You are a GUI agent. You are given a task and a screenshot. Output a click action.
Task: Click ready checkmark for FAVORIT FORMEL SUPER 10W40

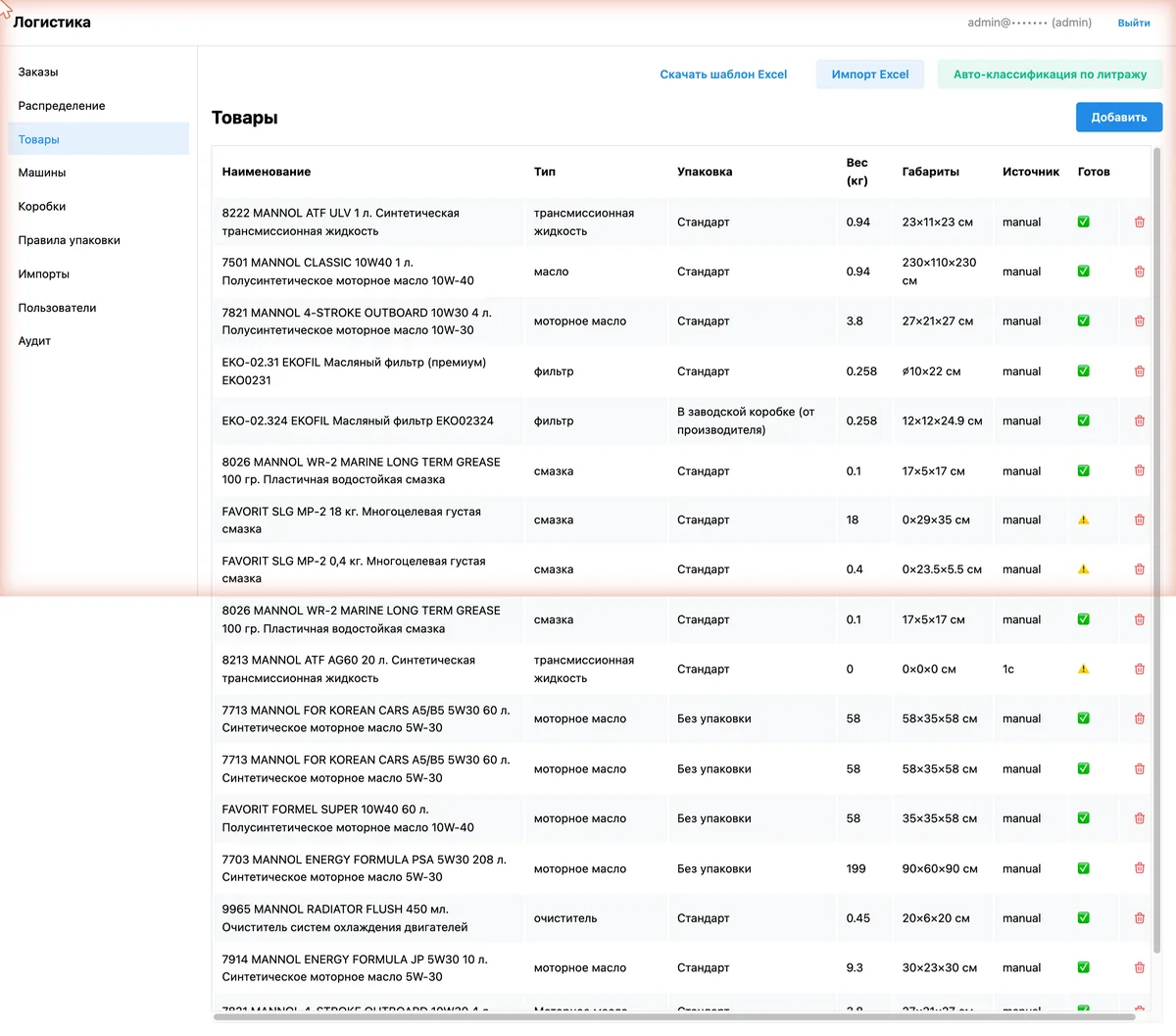(1083, 818)
